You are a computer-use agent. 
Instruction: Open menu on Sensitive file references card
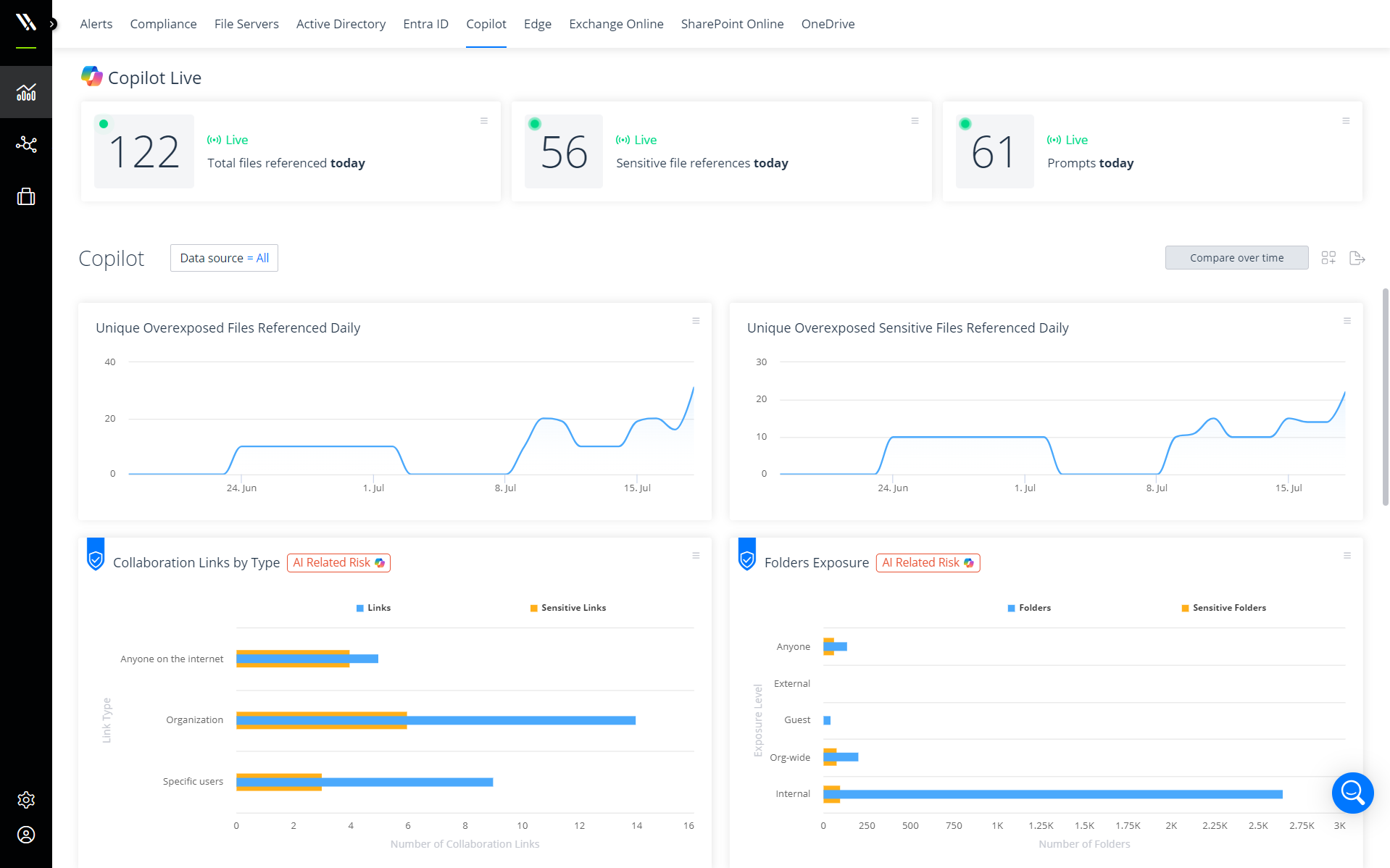[915, 121]
